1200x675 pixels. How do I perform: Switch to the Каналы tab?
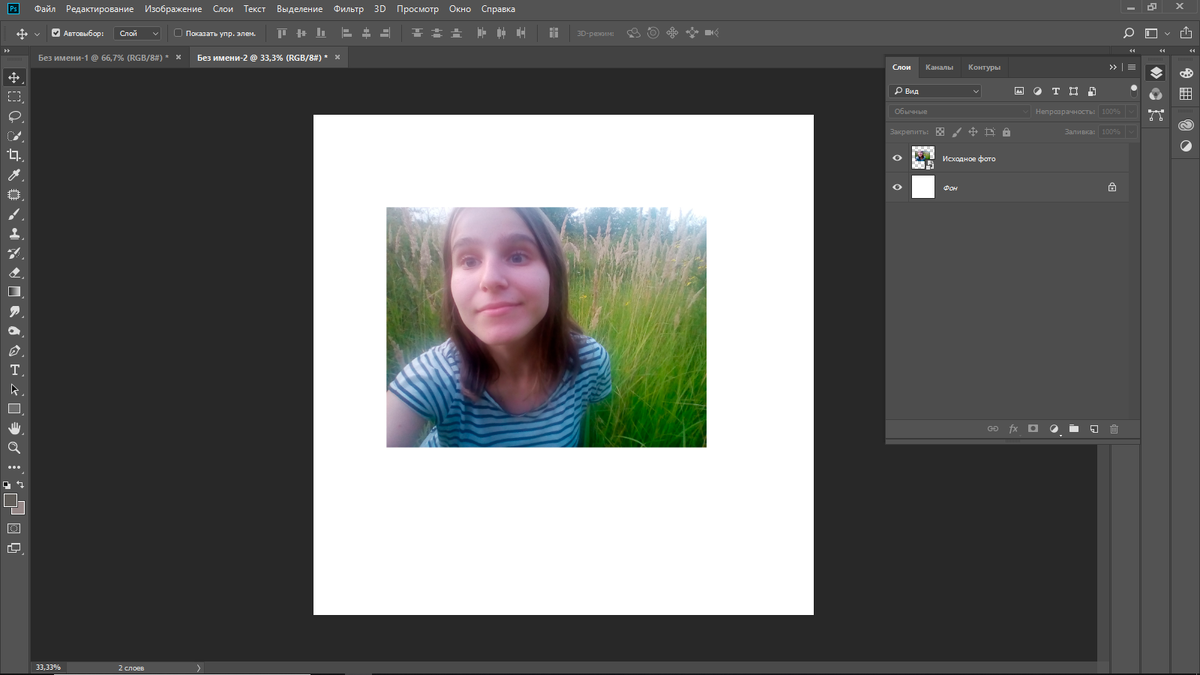point(939,67)
